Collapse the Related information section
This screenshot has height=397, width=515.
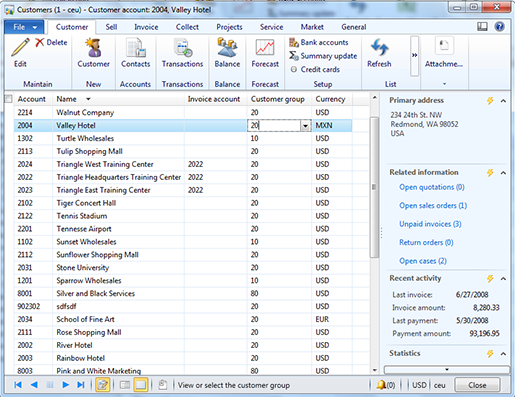(503, 173)
